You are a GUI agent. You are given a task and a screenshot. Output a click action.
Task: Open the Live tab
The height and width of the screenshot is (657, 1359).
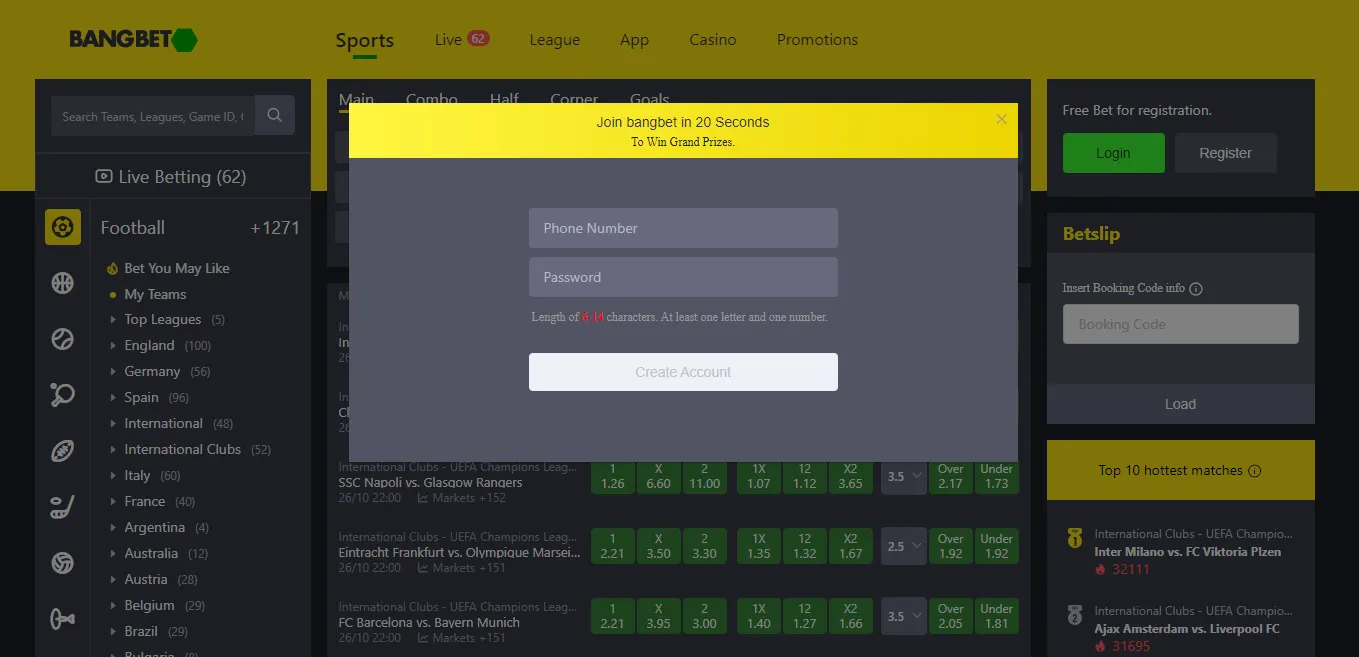click(x=448, y=40)
